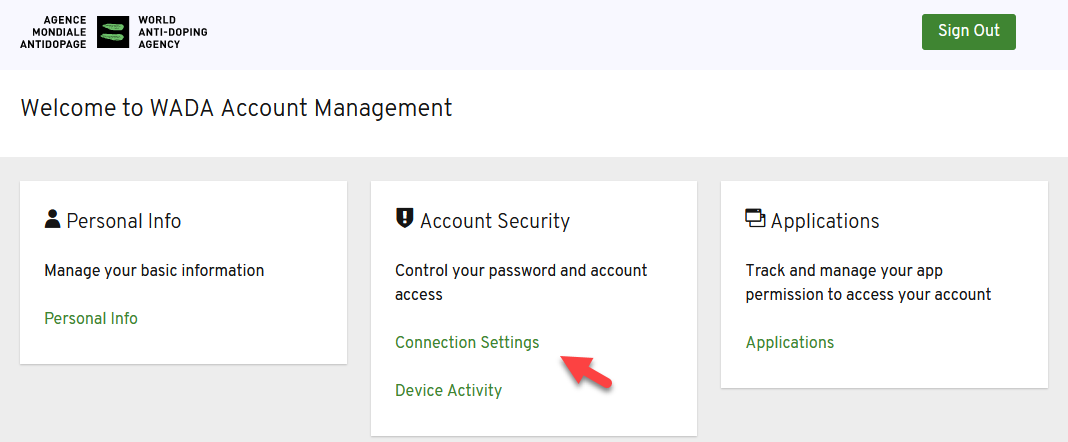Open the green Applications link
This screenshot has width=1068, height=442.
(x=789, y=342)
